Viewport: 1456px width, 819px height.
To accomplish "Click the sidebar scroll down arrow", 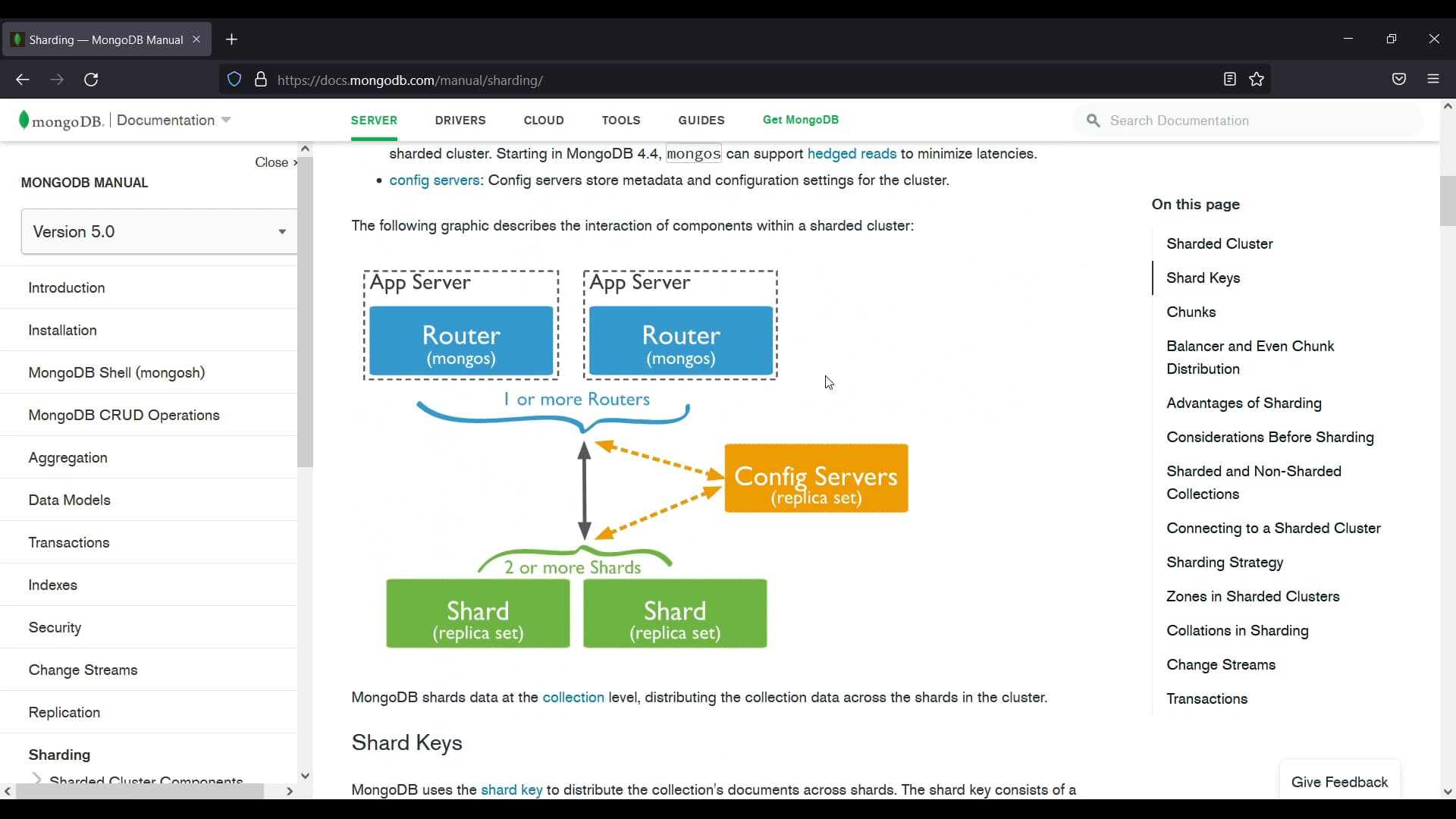I will [305, 776].
